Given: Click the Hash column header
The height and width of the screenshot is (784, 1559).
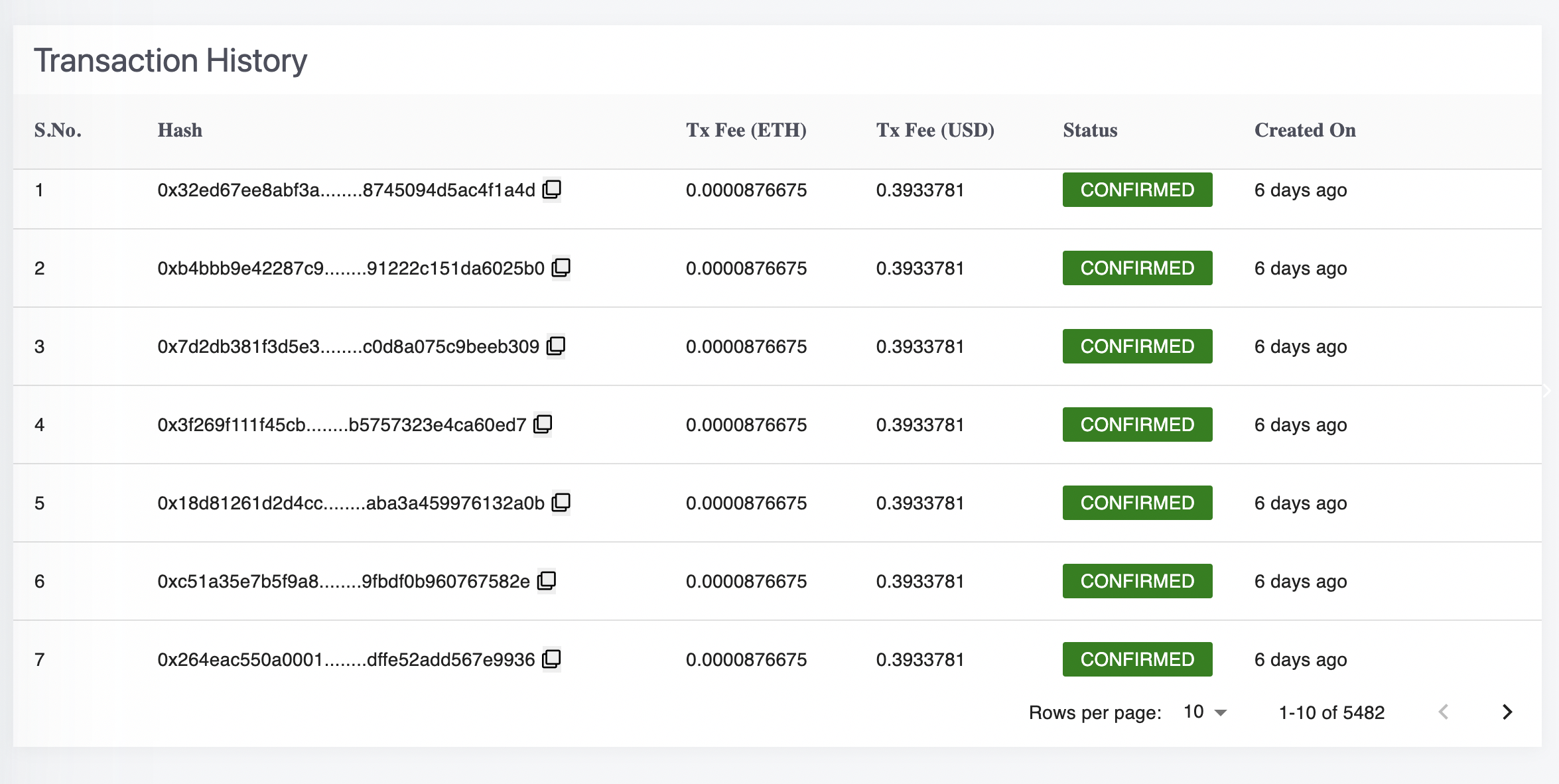Looking at the screenshot, I should [x=180, y=130].
